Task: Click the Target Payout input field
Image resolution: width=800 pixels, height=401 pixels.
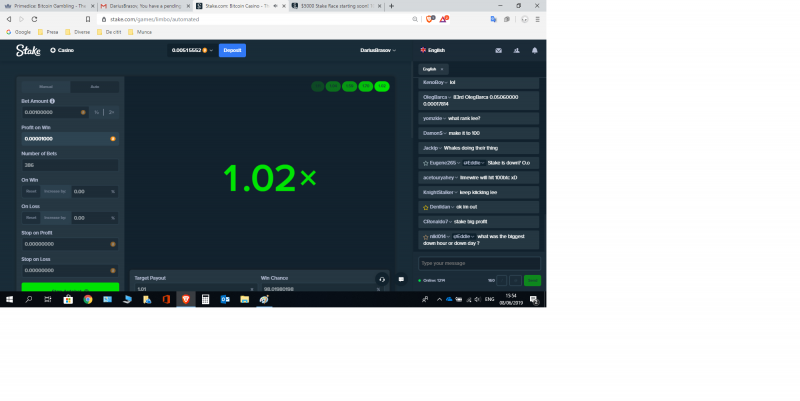Action: 194,288
